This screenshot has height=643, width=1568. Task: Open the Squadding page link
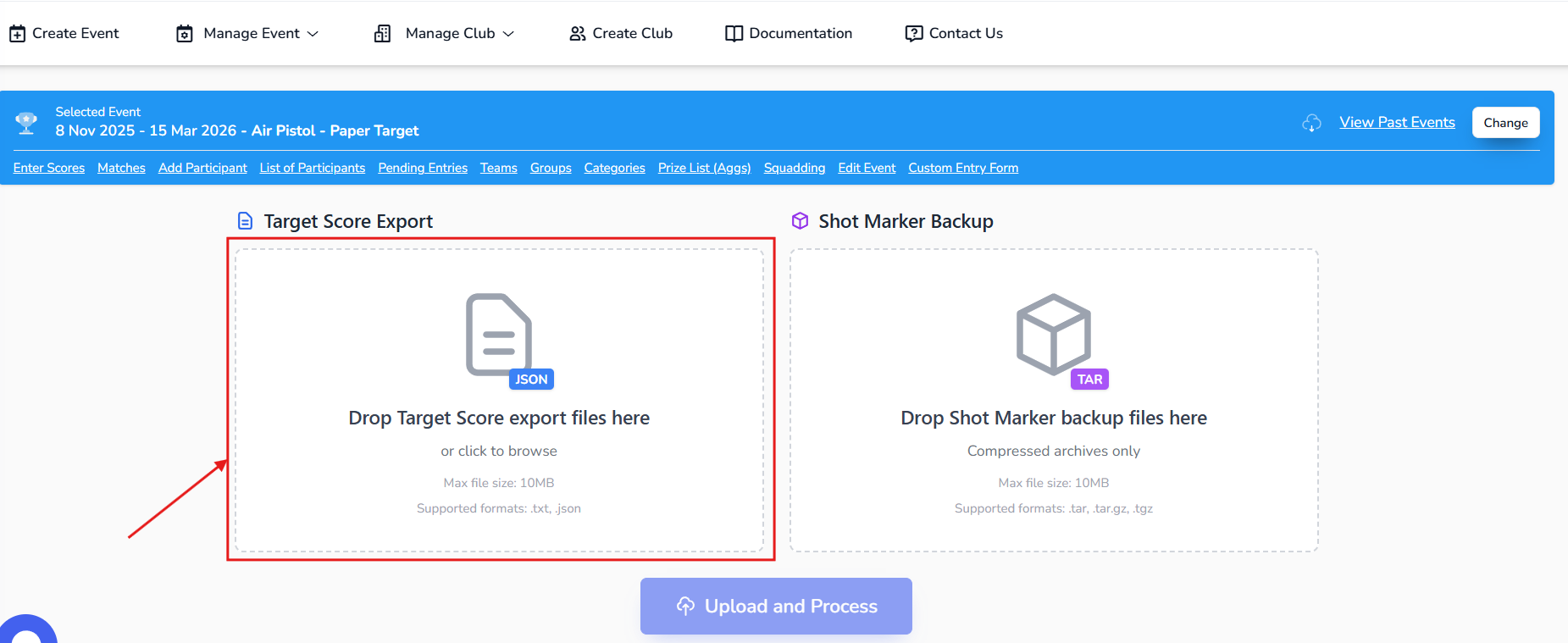[x=794, y=168]
